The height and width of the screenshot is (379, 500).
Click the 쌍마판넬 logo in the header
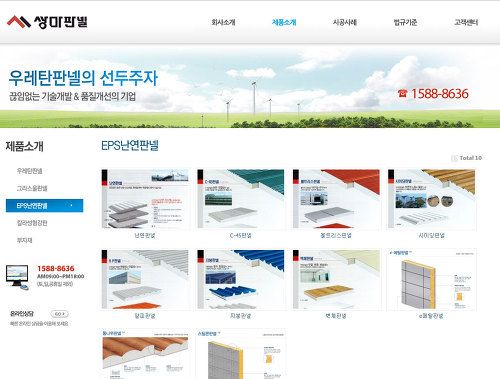point(47,22)
